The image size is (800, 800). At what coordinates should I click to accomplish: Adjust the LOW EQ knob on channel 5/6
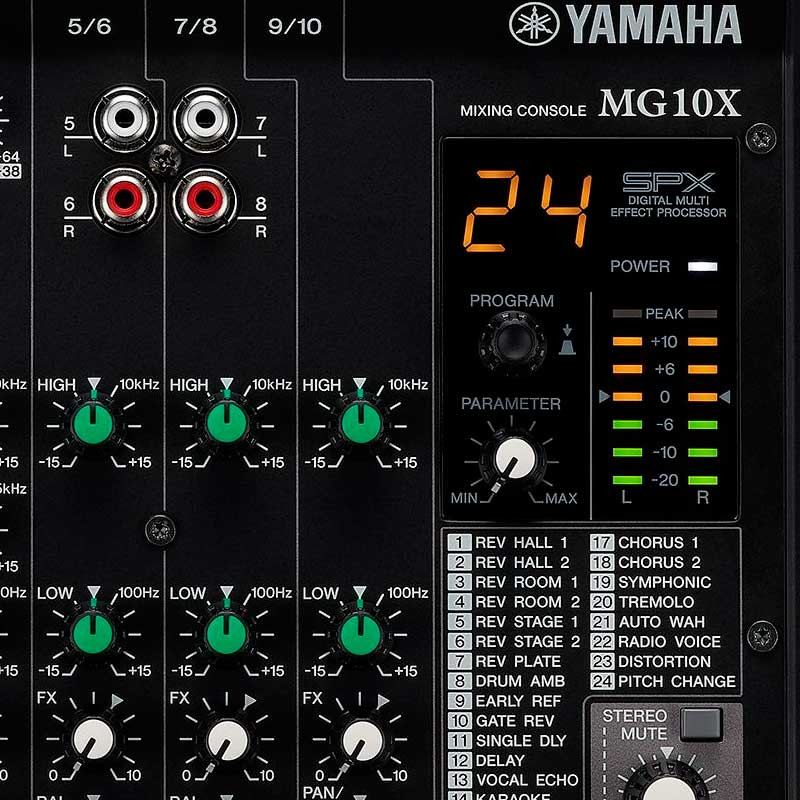point(93,634)
